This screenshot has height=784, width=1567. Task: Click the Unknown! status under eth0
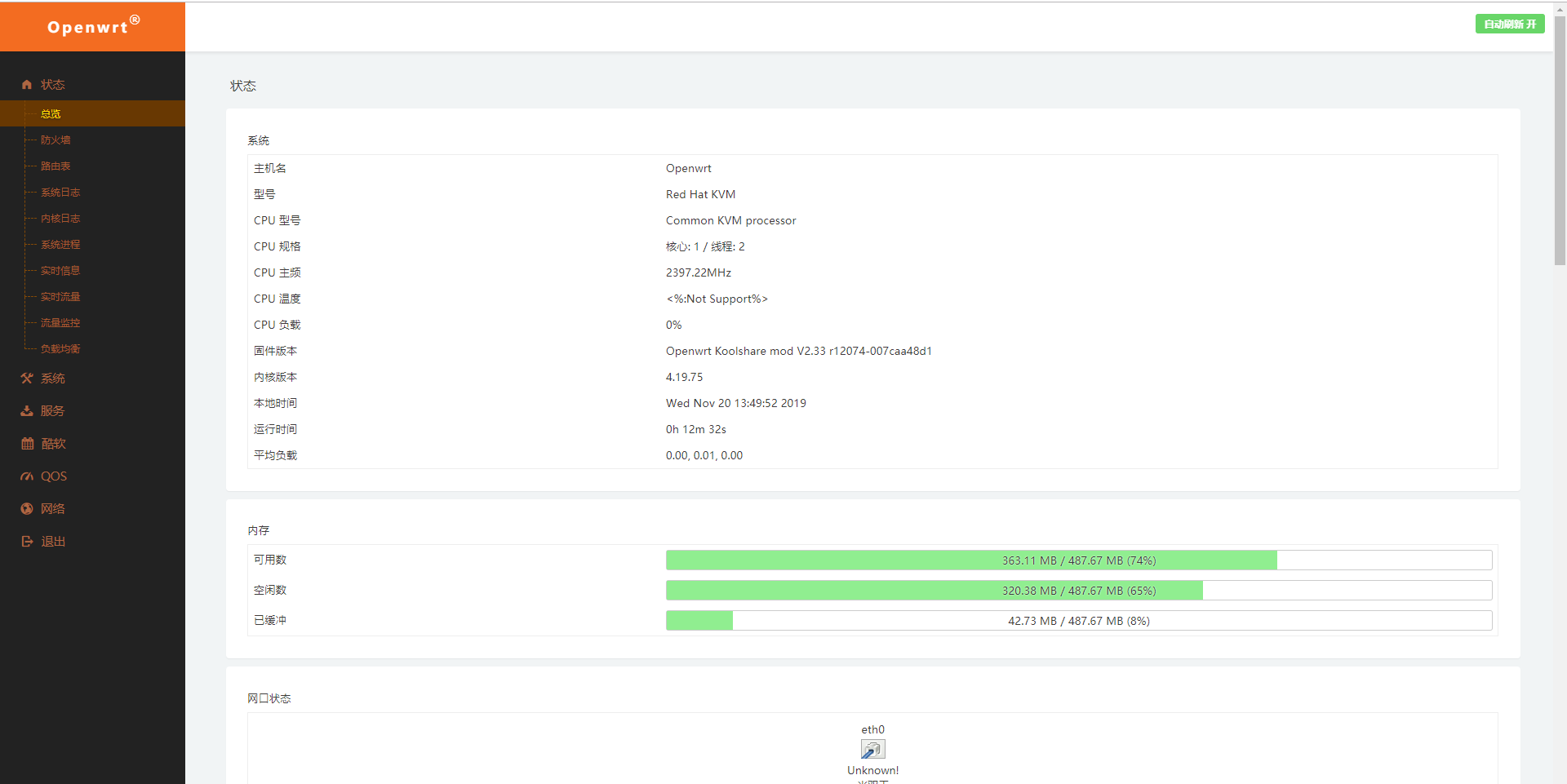click(872, 770)
